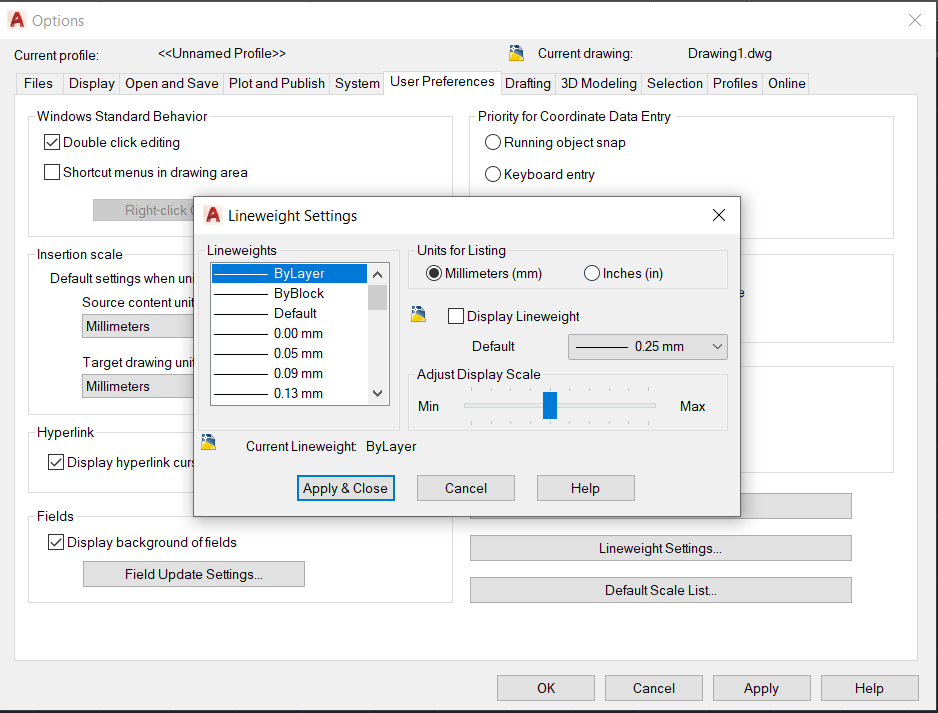This screenshot has height=713, width=938.
Task: Open the 3D Modeling tab
Action: 599,83
